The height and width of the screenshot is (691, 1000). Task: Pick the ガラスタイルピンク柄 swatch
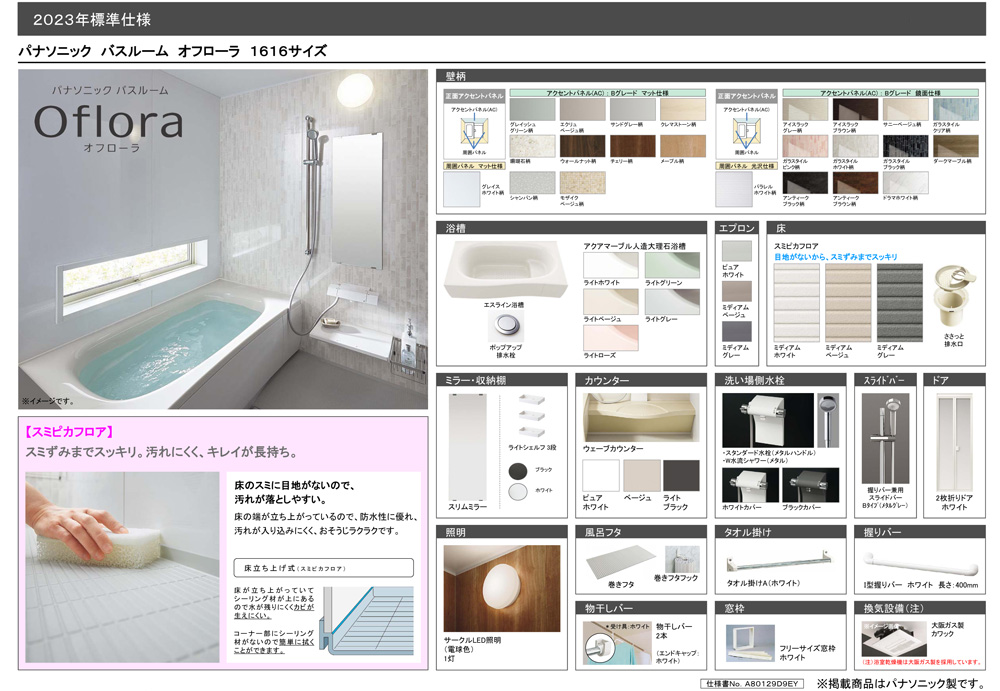805,146
